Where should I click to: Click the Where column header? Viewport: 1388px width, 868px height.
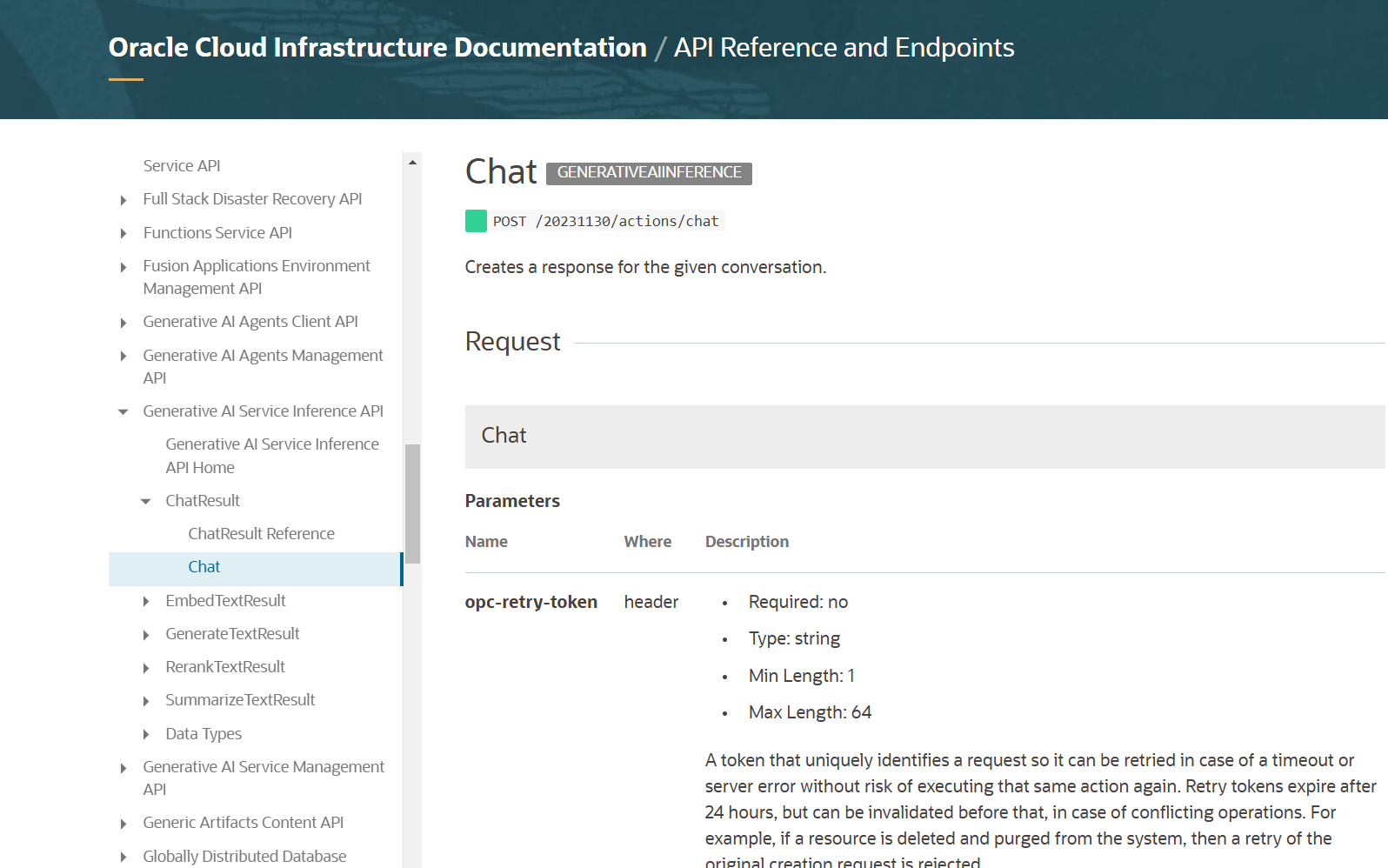tap(648, 542)
